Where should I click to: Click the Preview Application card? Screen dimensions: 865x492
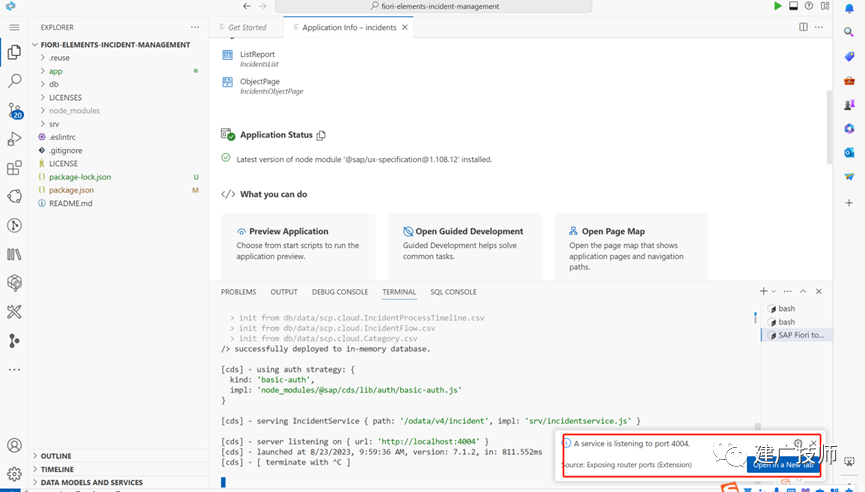pyautogui.click(x=298, y=247)
